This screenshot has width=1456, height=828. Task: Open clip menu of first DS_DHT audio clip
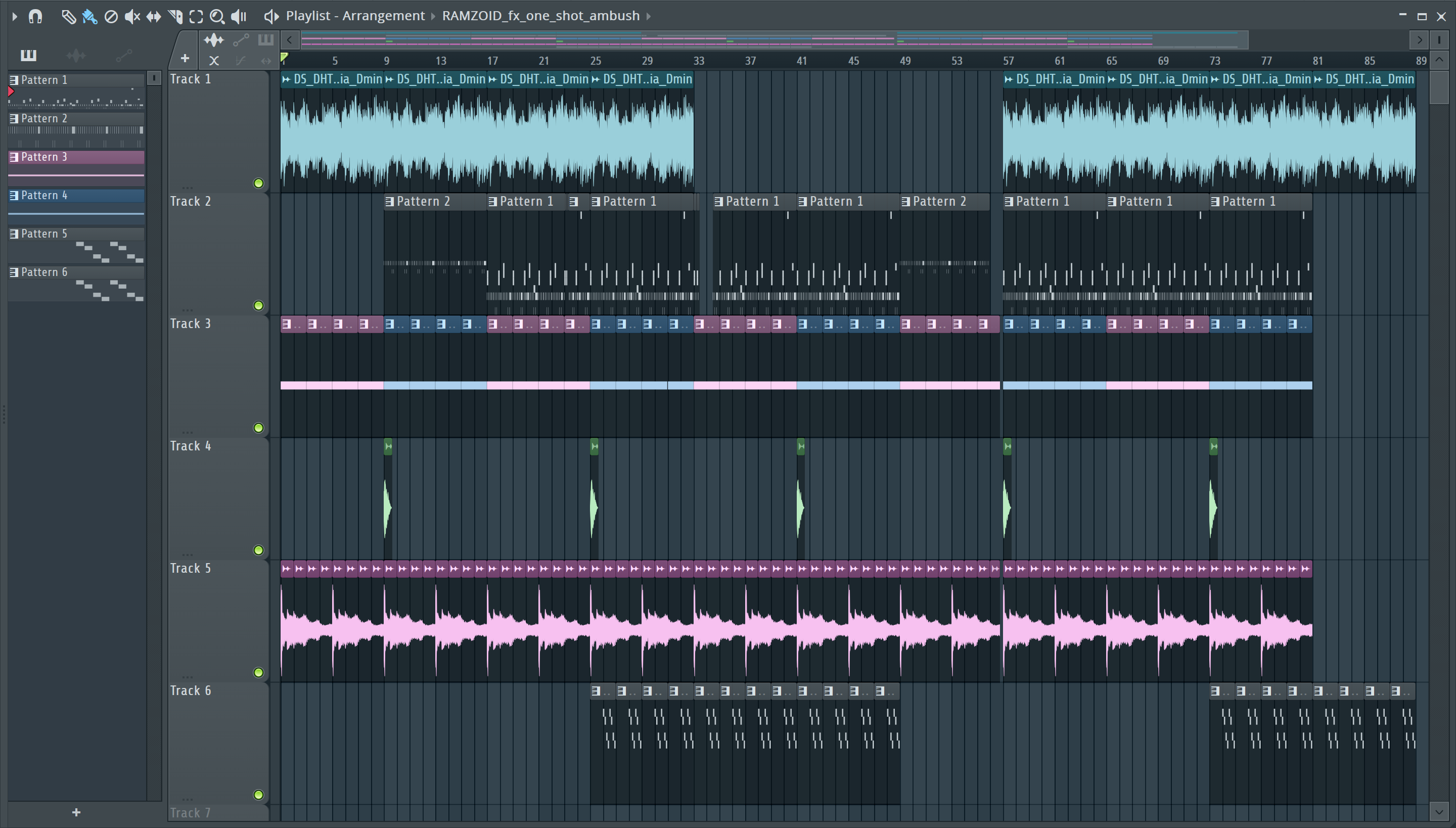[x=286, y=80]
